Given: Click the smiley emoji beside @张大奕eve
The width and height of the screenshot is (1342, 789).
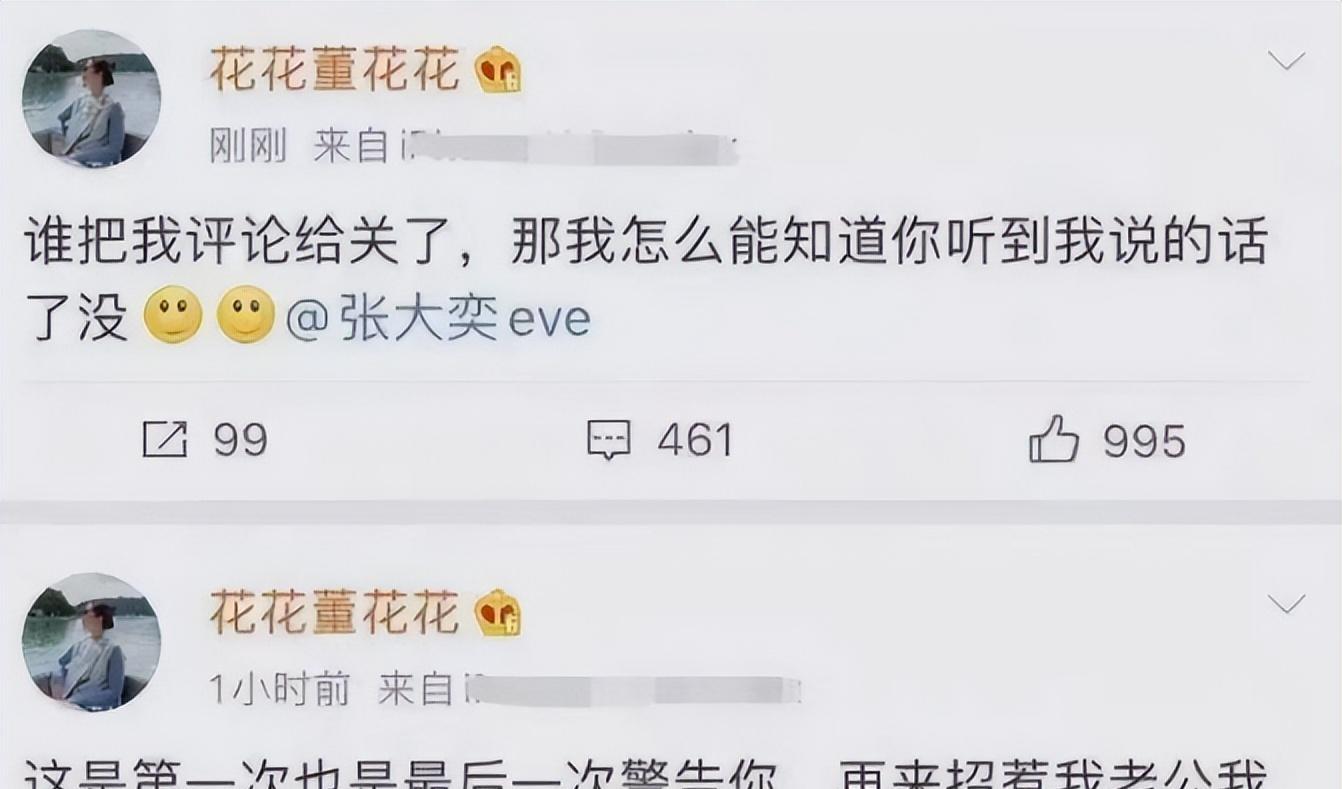Looking at the screenshot, I should [246, 316].
